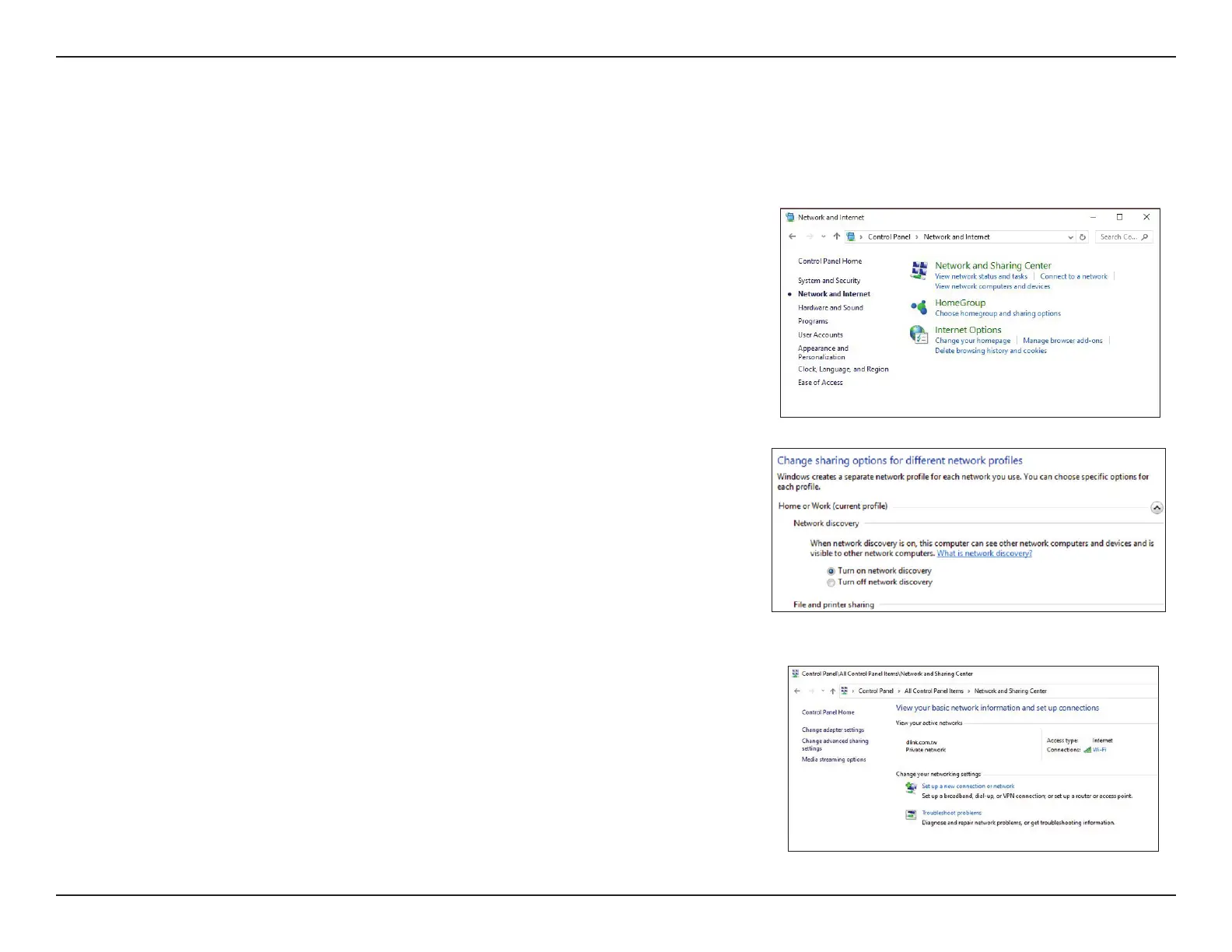Click Change your homepage

(973, 341)
